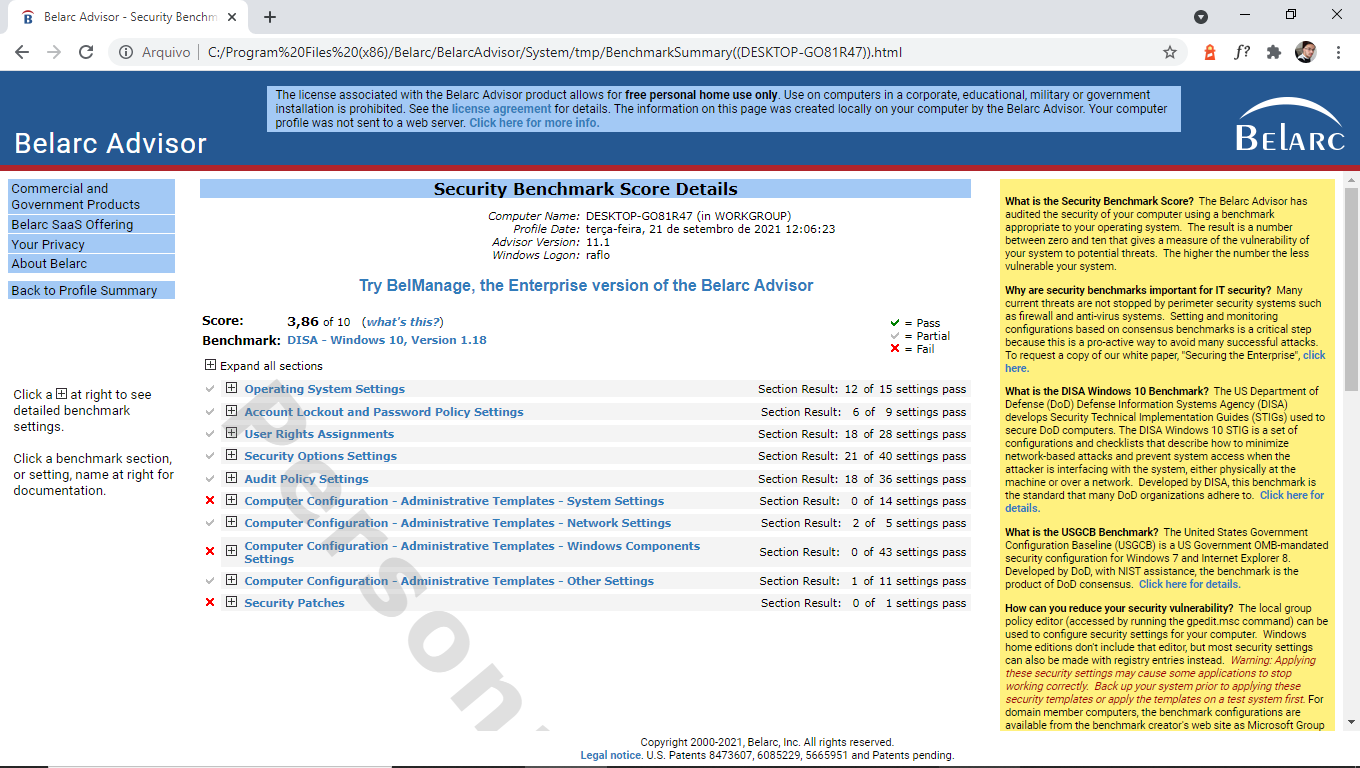This screenshot has height=768, width=1360.
Task: Reload the Belarc Advisor page
Action: [x=86, y=52]
